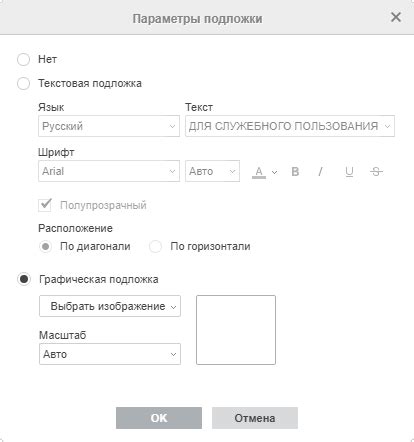
Task: Toggle strikethrough formatting for watermark text
Action: pos(376,172)
